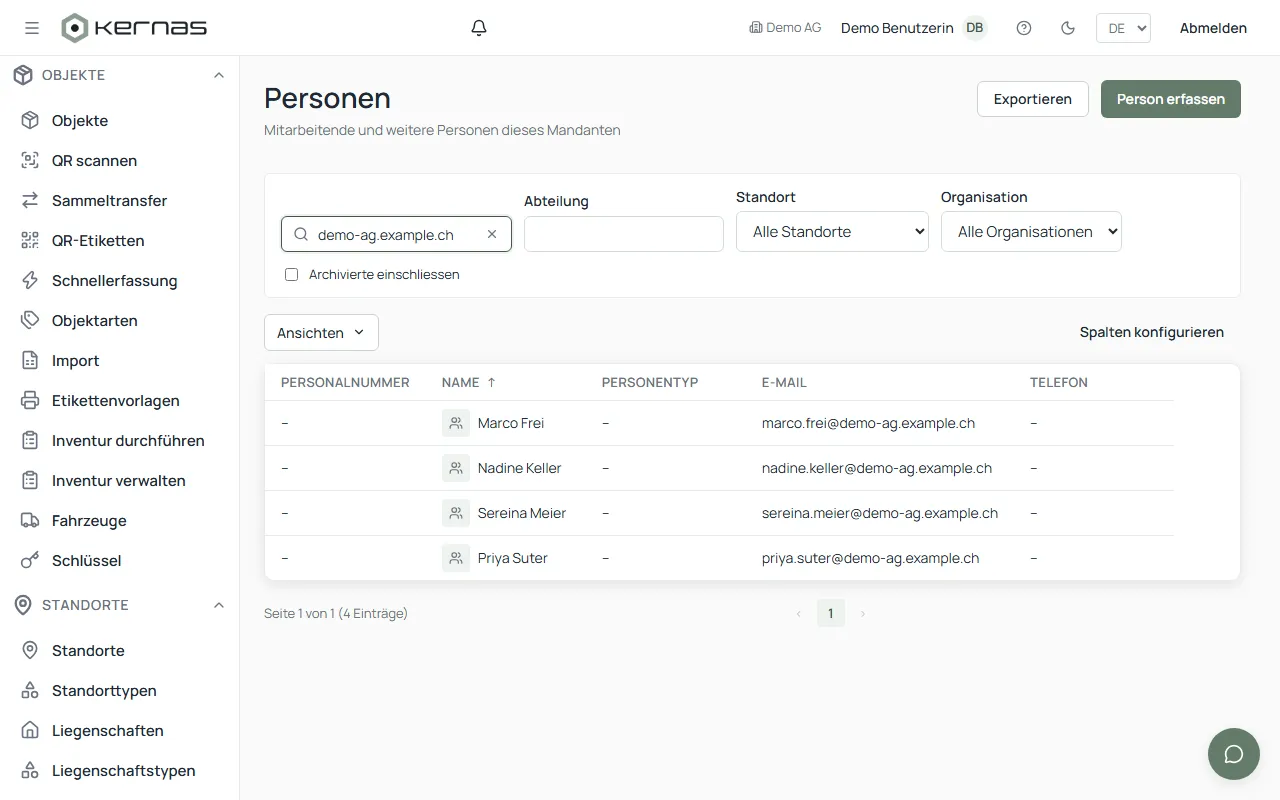Open the Ansichten dropdown
Screen dimensions: 1280x800
click(x=321, y=333)
